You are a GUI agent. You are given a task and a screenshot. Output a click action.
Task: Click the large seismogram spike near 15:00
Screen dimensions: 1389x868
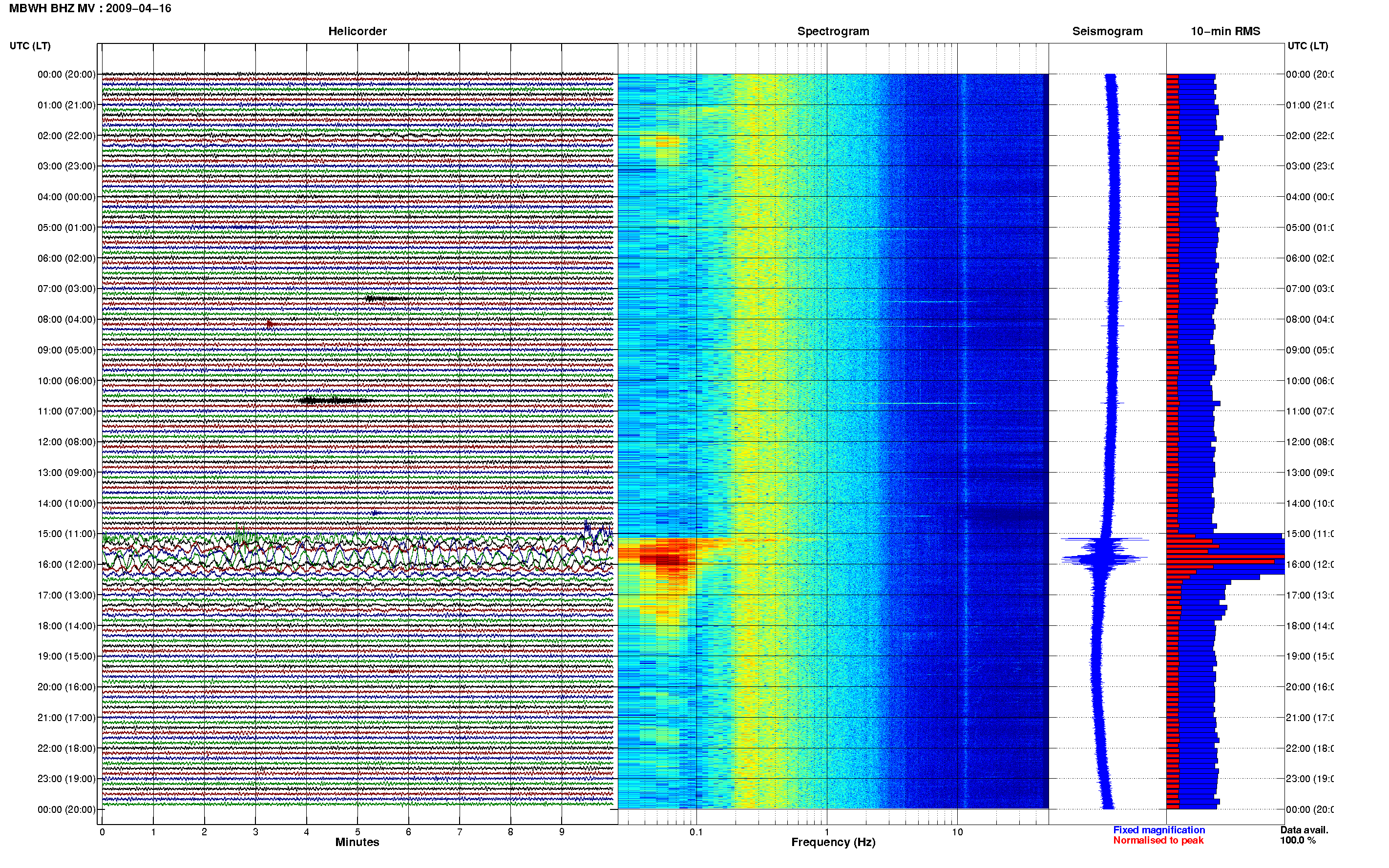click(x=1104, y=539)
